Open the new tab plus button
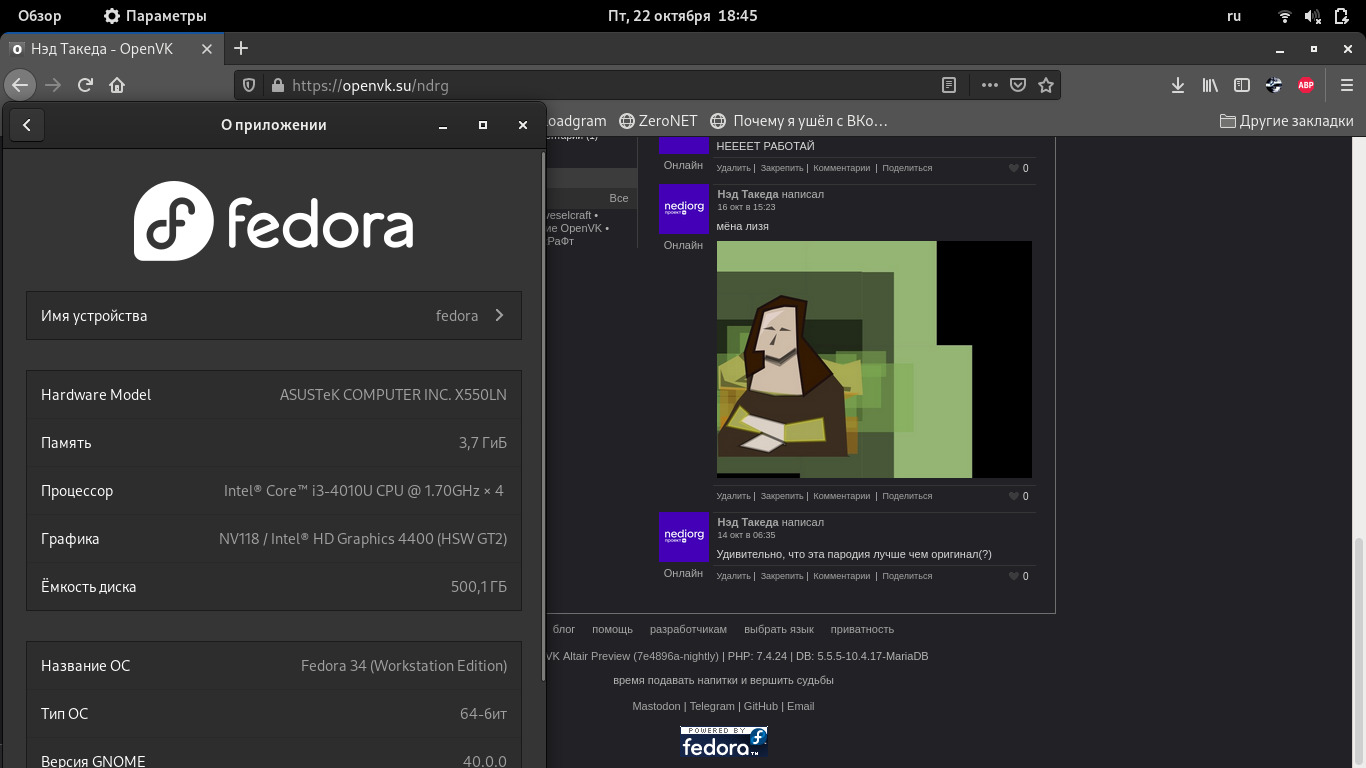 click(x=241, y=48)
